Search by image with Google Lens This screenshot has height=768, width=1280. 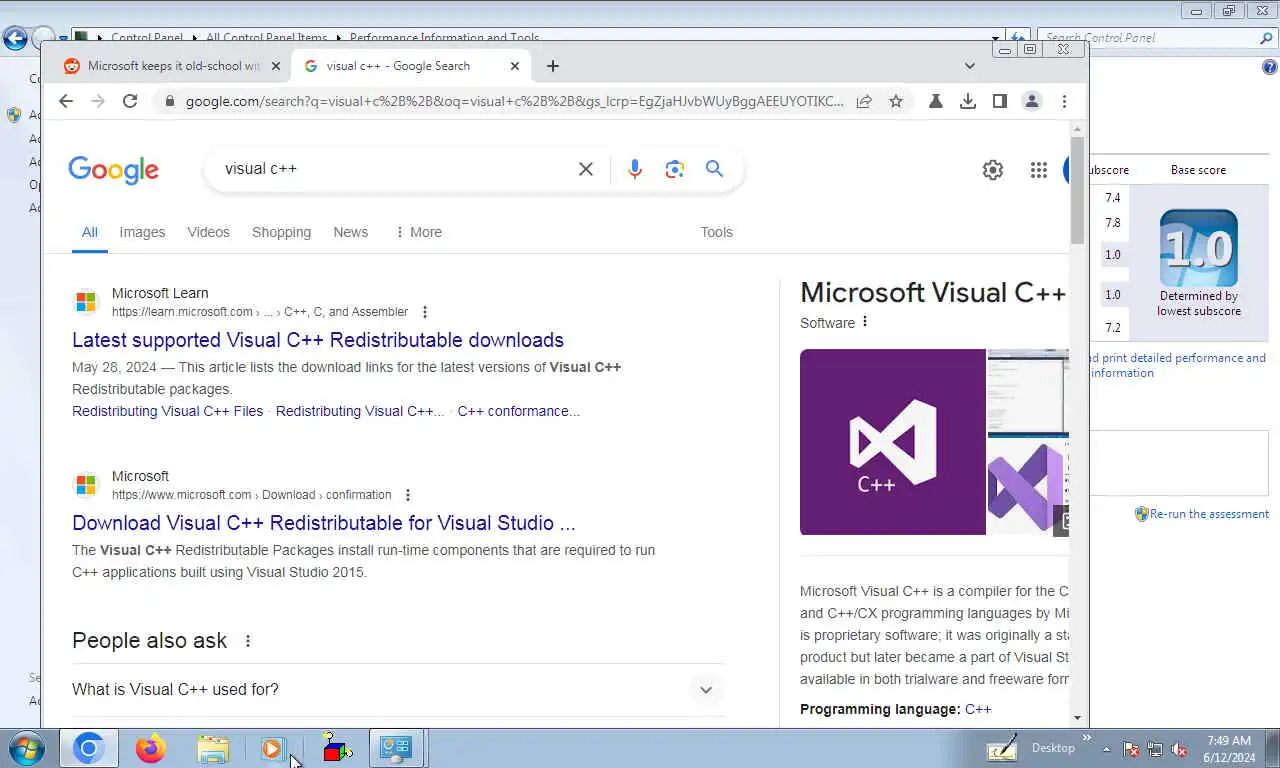675,169
